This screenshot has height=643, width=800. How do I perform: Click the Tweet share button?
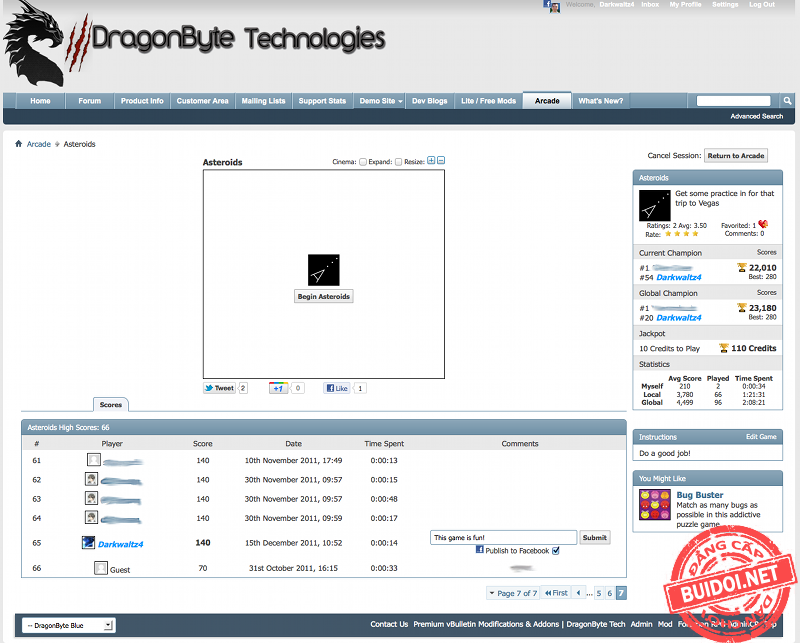[x=219, y=388]
